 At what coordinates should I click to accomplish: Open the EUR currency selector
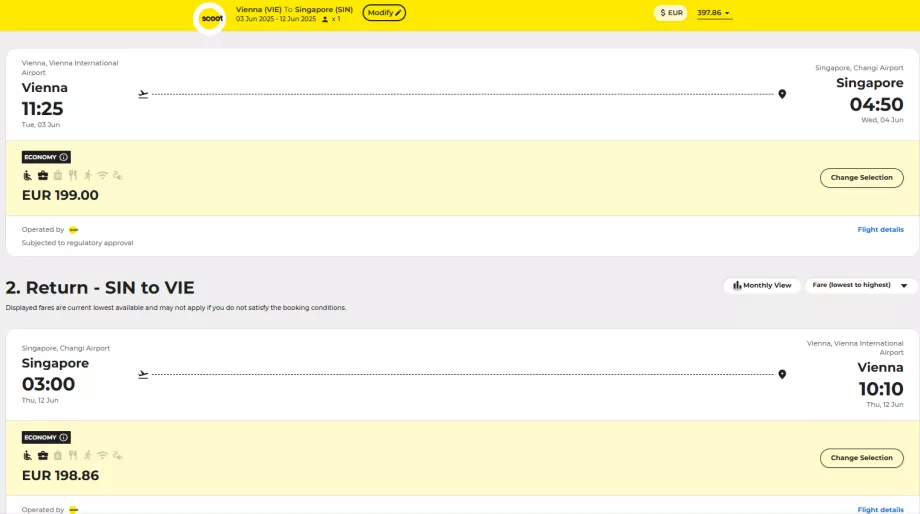[671, 13]
